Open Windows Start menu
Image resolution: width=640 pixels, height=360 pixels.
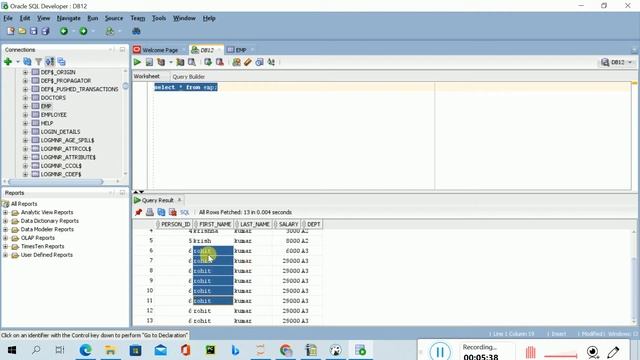pyautogui.click(x=11, y=350)
